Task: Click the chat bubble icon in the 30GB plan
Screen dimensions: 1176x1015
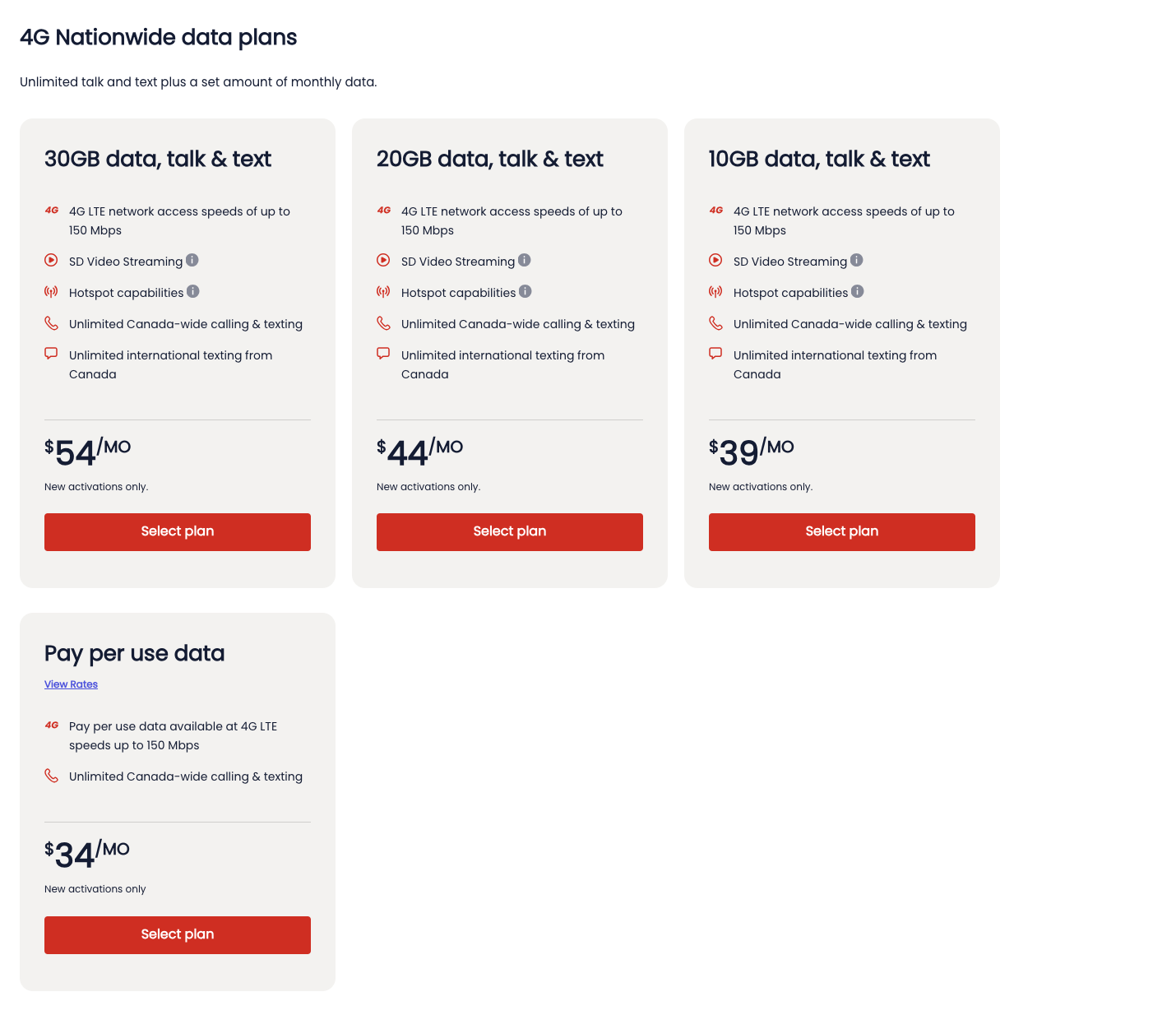Action: click(51, 354)
